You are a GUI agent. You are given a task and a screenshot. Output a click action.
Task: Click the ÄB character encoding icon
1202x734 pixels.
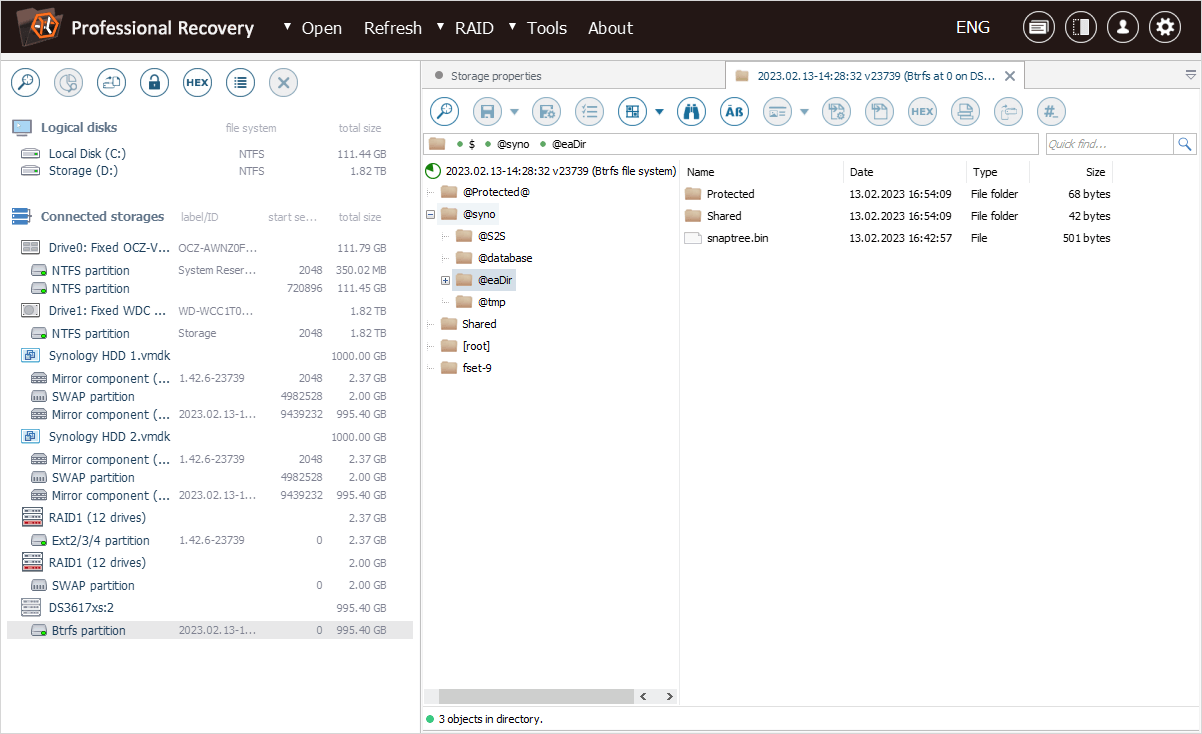[734, 112]
